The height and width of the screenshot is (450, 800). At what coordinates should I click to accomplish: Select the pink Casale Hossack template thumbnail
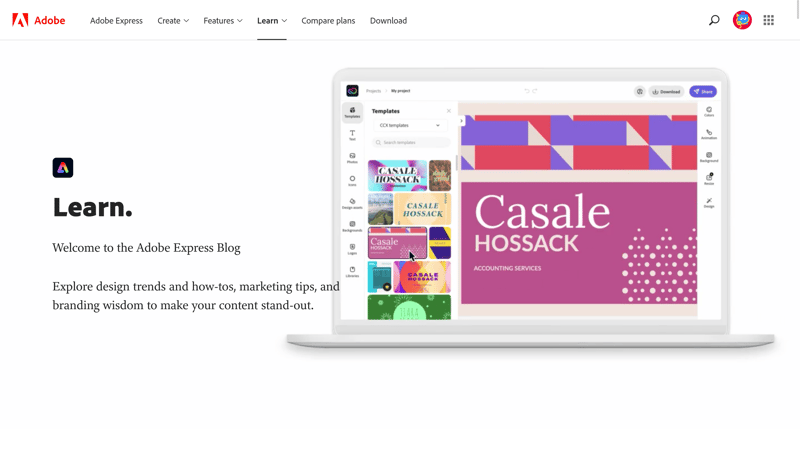pos(397,243)
